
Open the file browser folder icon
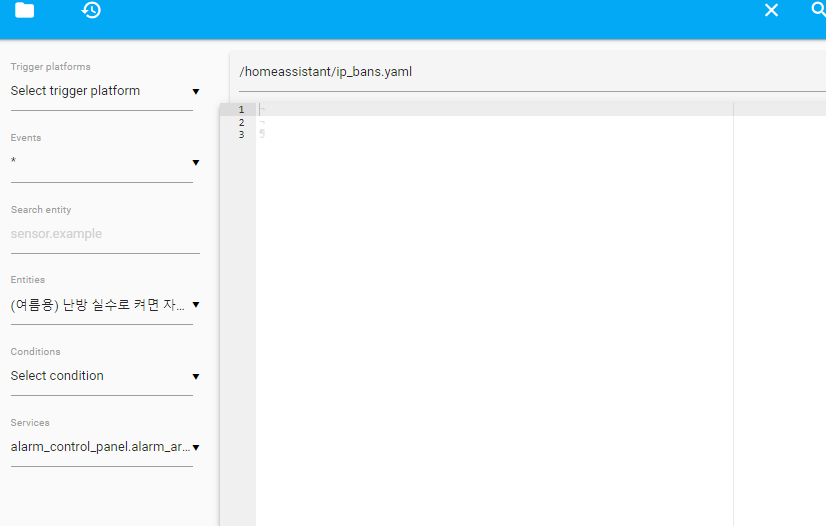click(x=24, y=10)
